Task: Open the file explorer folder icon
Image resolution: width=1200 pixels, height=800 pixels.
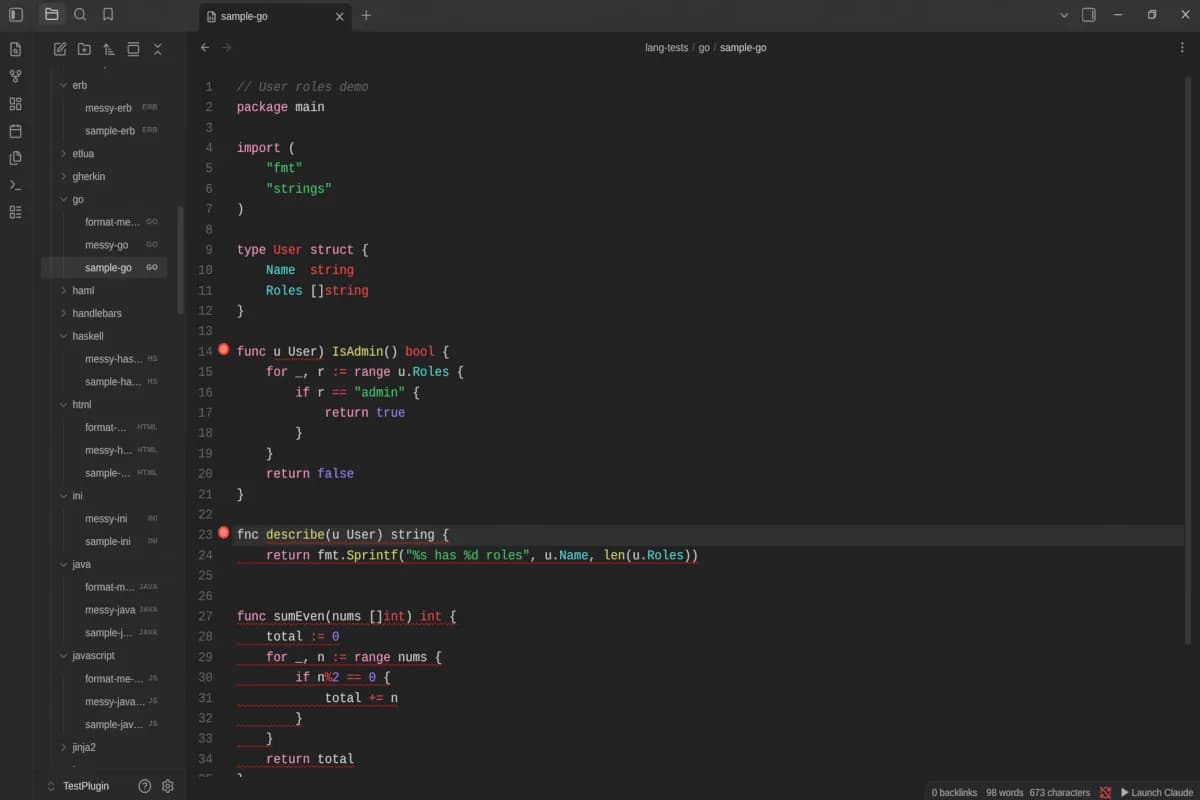Action: point(52,15)
